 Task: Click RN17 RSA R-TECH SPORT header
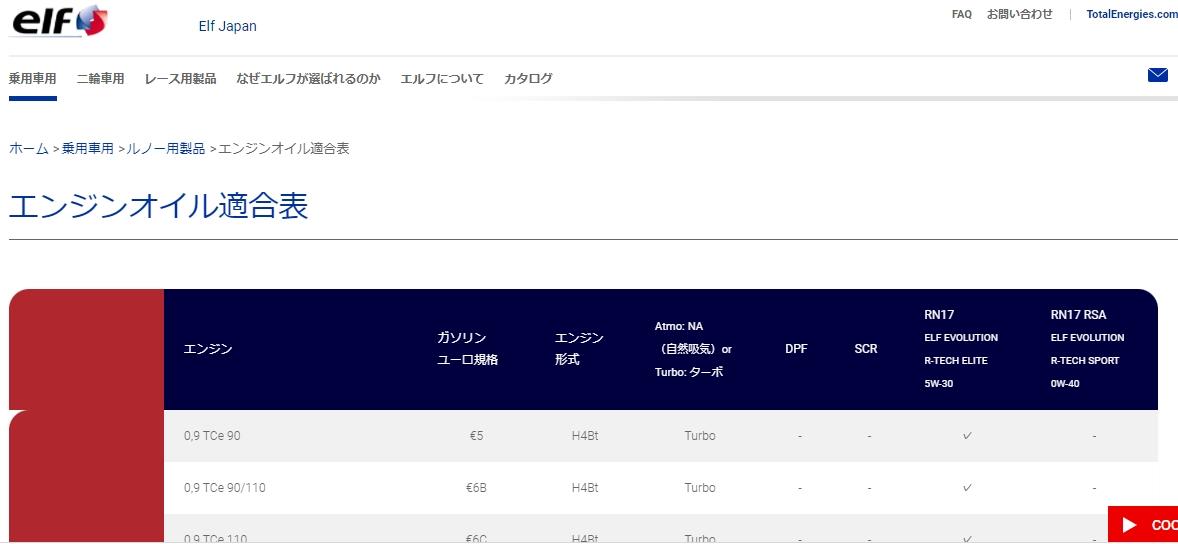tap(1087, 349)
